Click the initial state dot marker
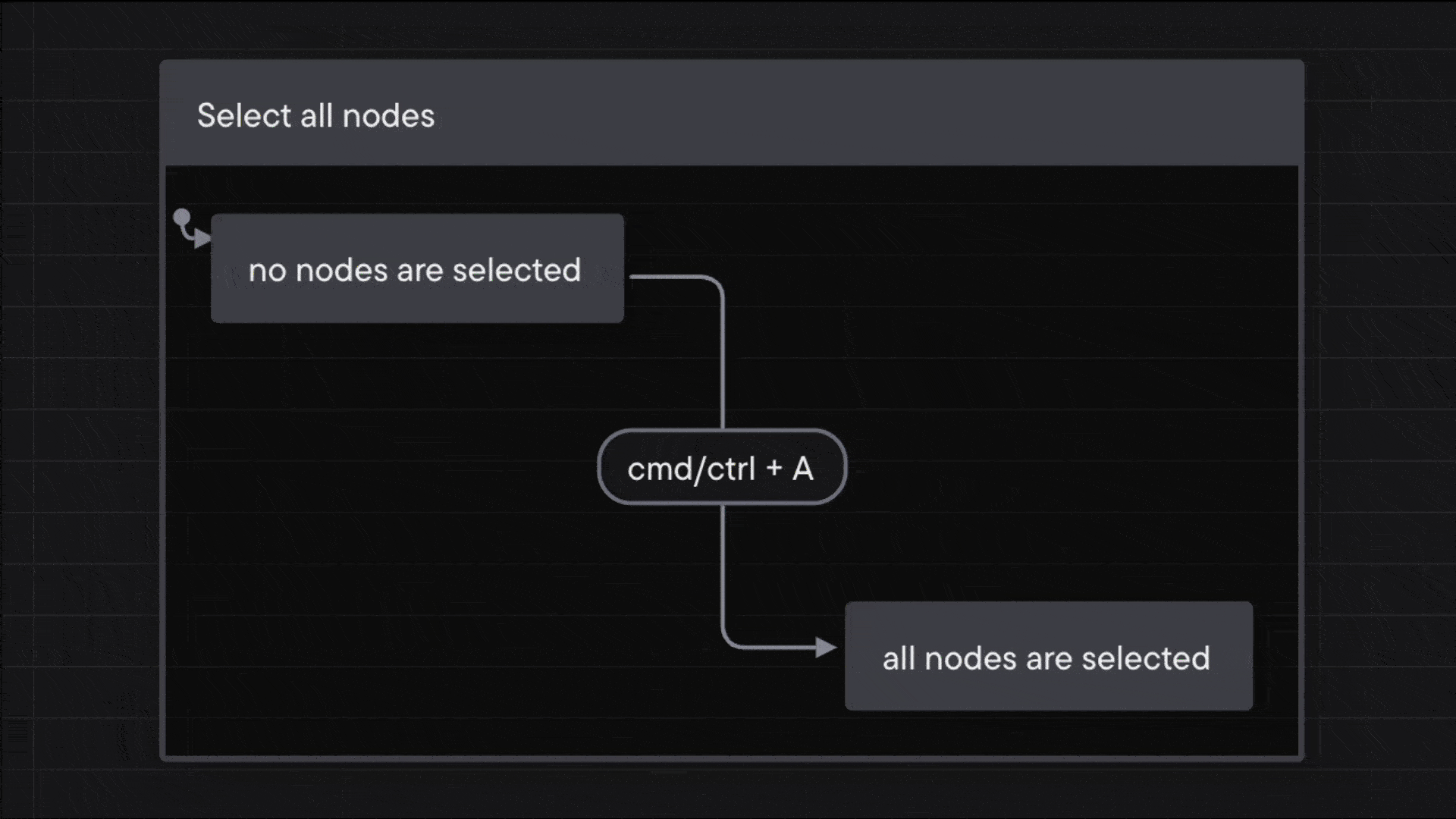 [x=182, y=218]
